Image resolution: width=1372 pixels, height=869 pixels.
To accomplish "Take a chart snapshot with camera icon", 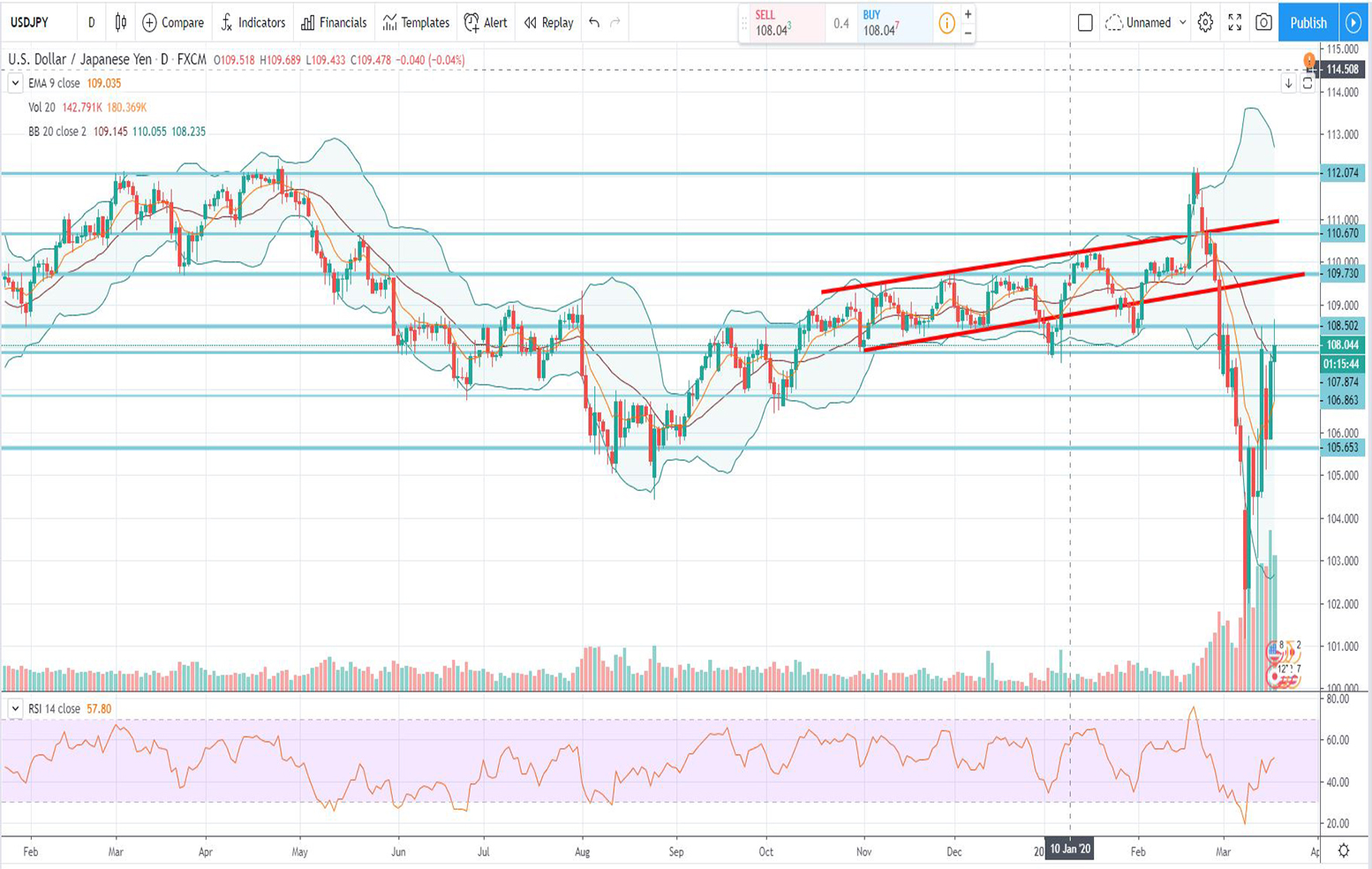I will [x=1263, y=23].
